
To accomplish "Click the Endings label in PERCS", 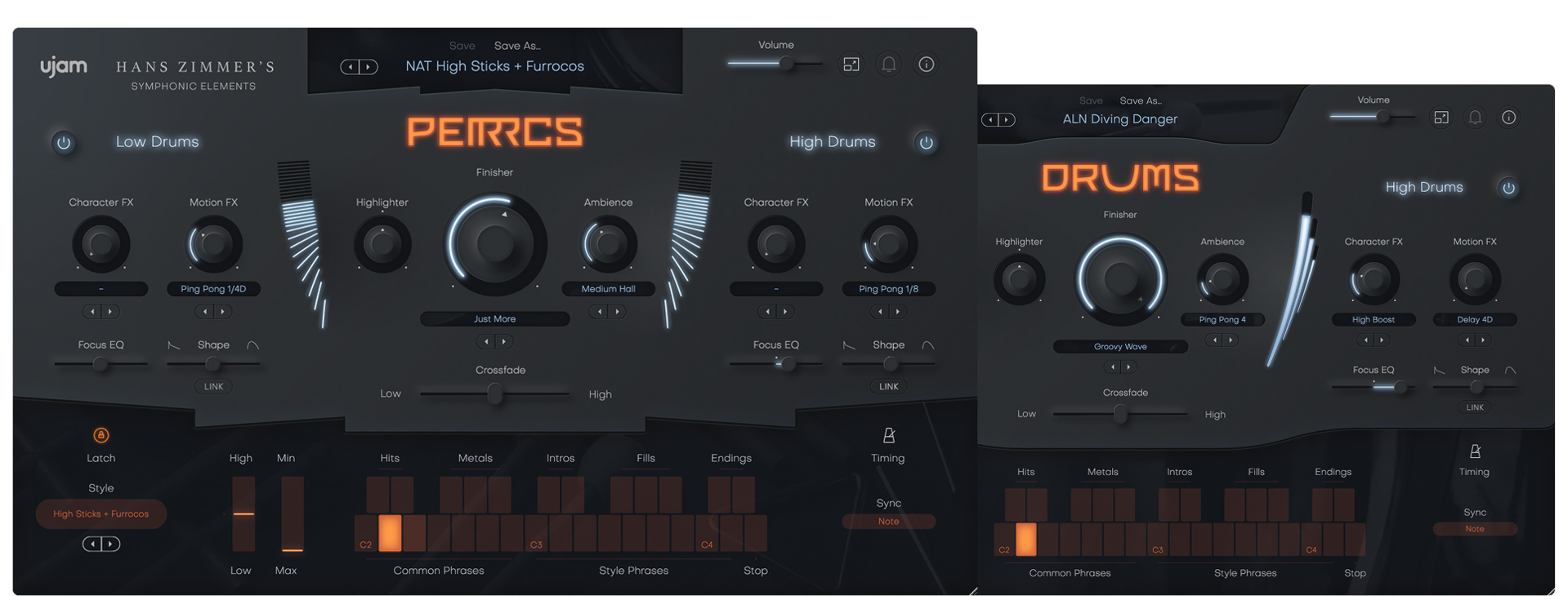I will 731,459.
